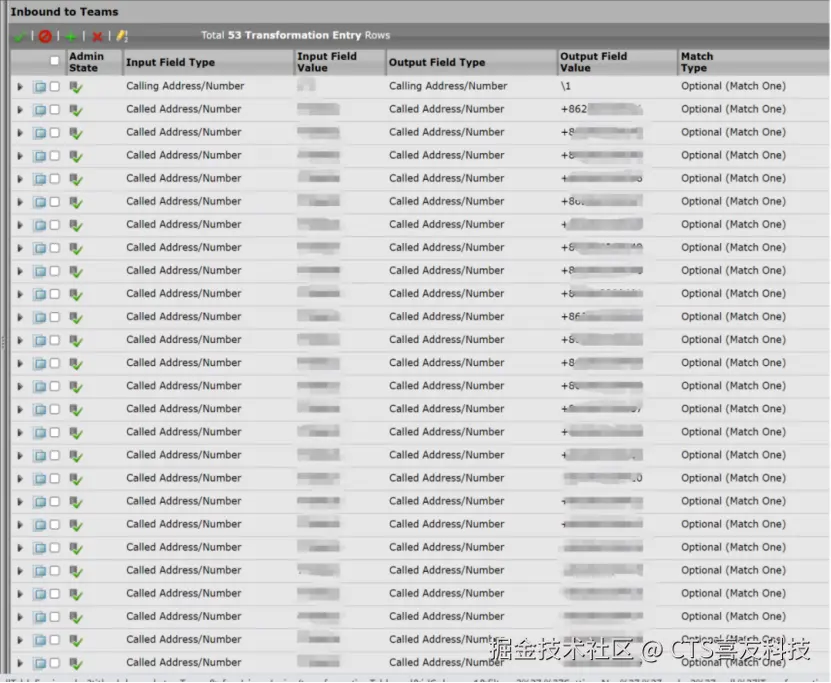
Task: Delete selected entries with the red X icon
Action: 97,37
